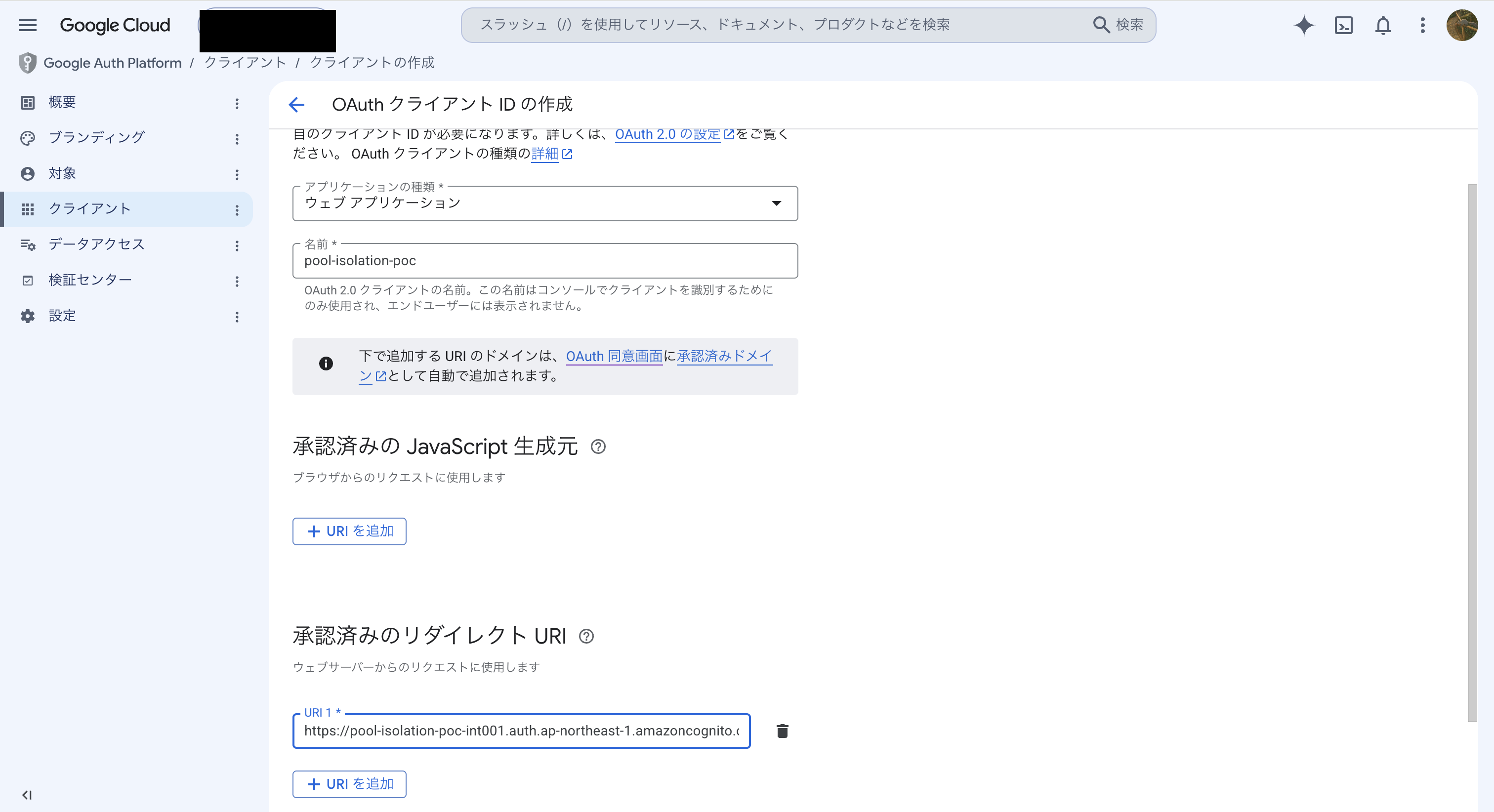The width and height of the screenshot is (1494, 812).
Task: Show help for redirect URI section
Action: click(x=586, y=636)
